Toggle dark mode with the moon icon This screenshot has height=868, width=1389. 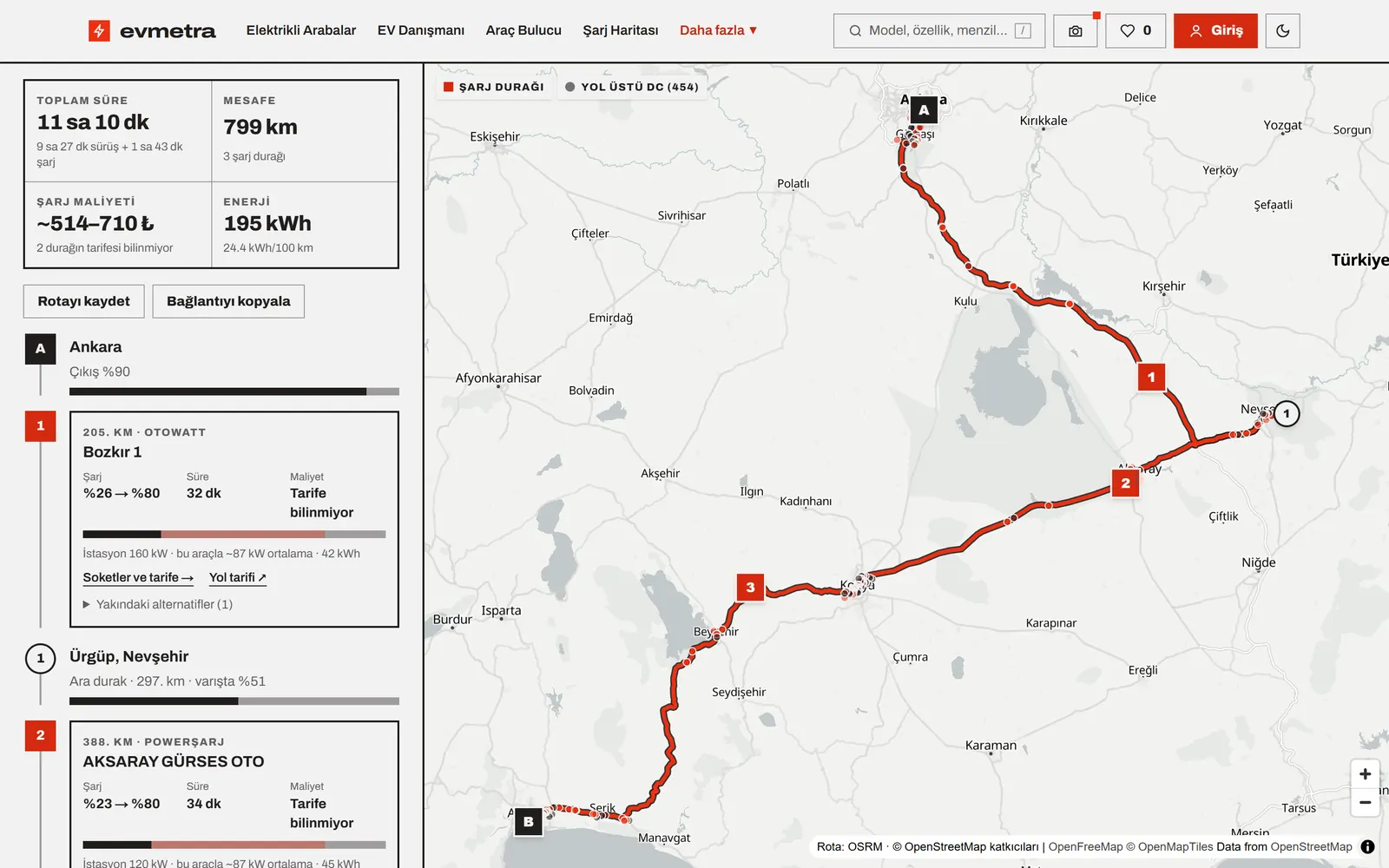point(1282,31)
